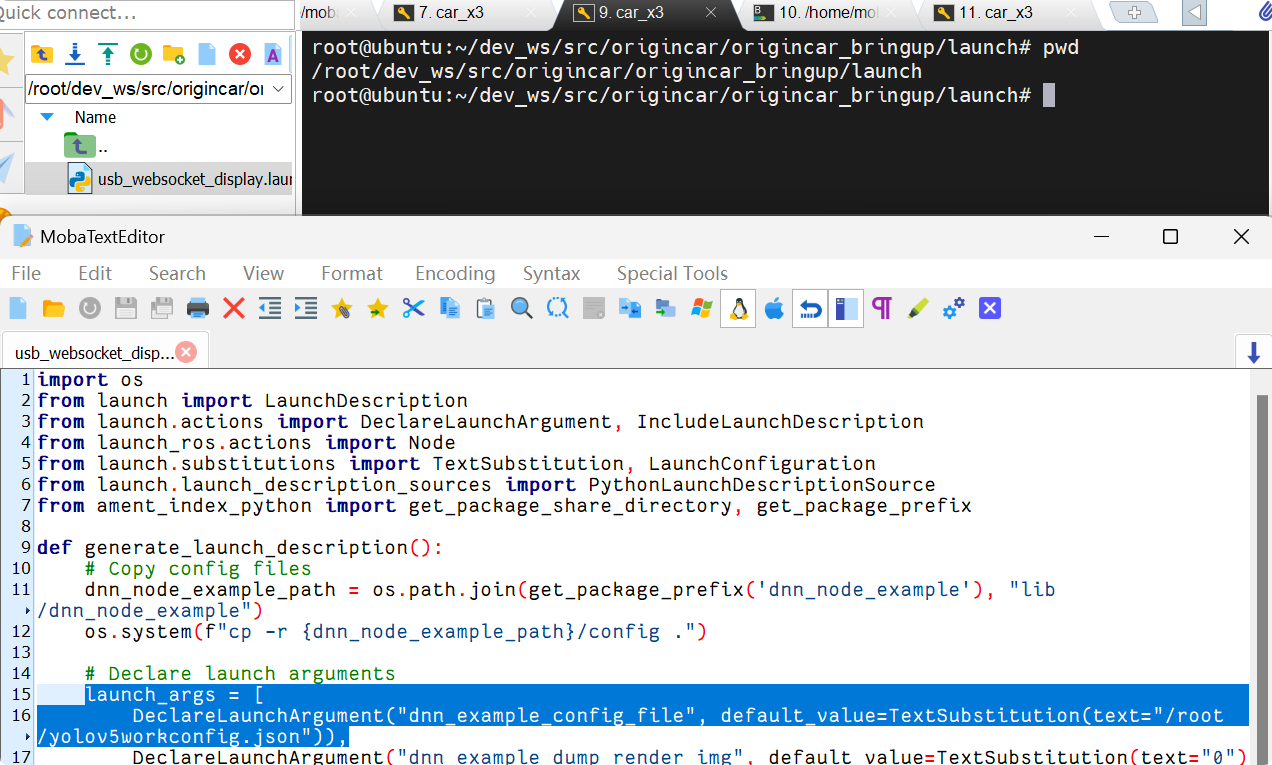The image size is (1272, 765).
Task: Click the Print icon in editor toolbar
Action: point(198,308)
